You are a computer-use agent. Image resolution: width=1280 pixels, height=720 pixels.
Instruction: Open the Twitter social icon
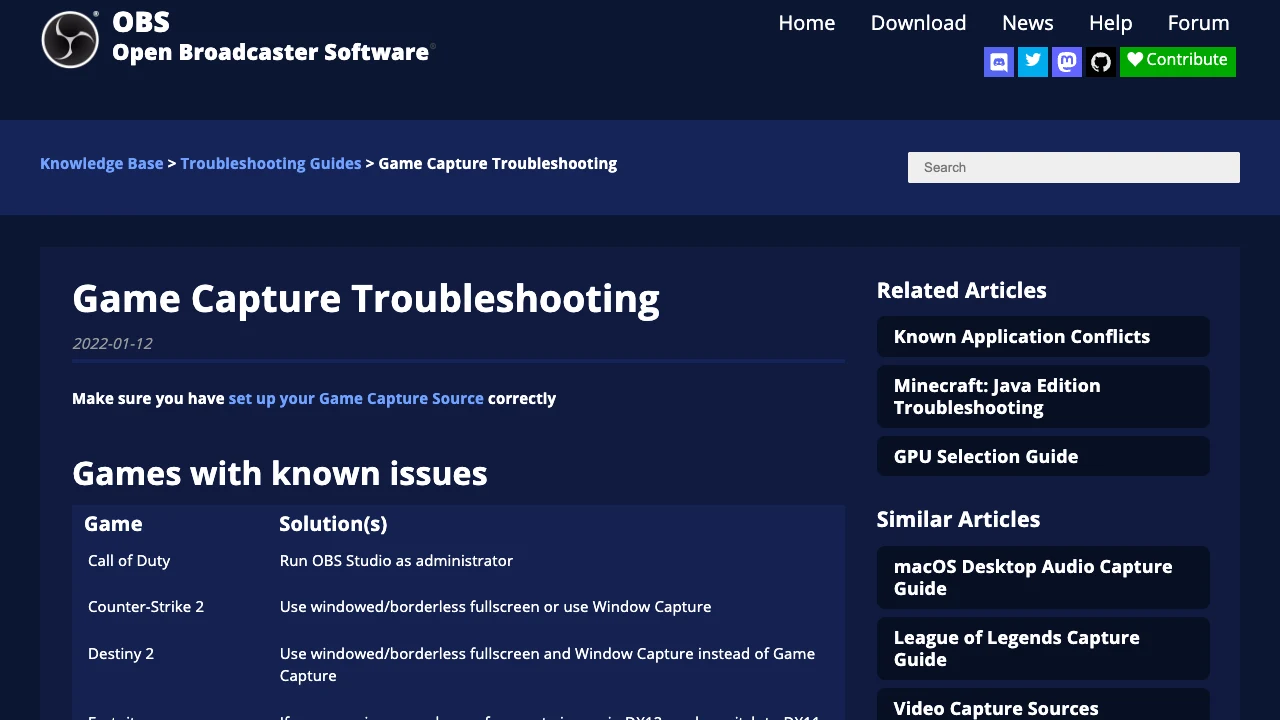1033,62
